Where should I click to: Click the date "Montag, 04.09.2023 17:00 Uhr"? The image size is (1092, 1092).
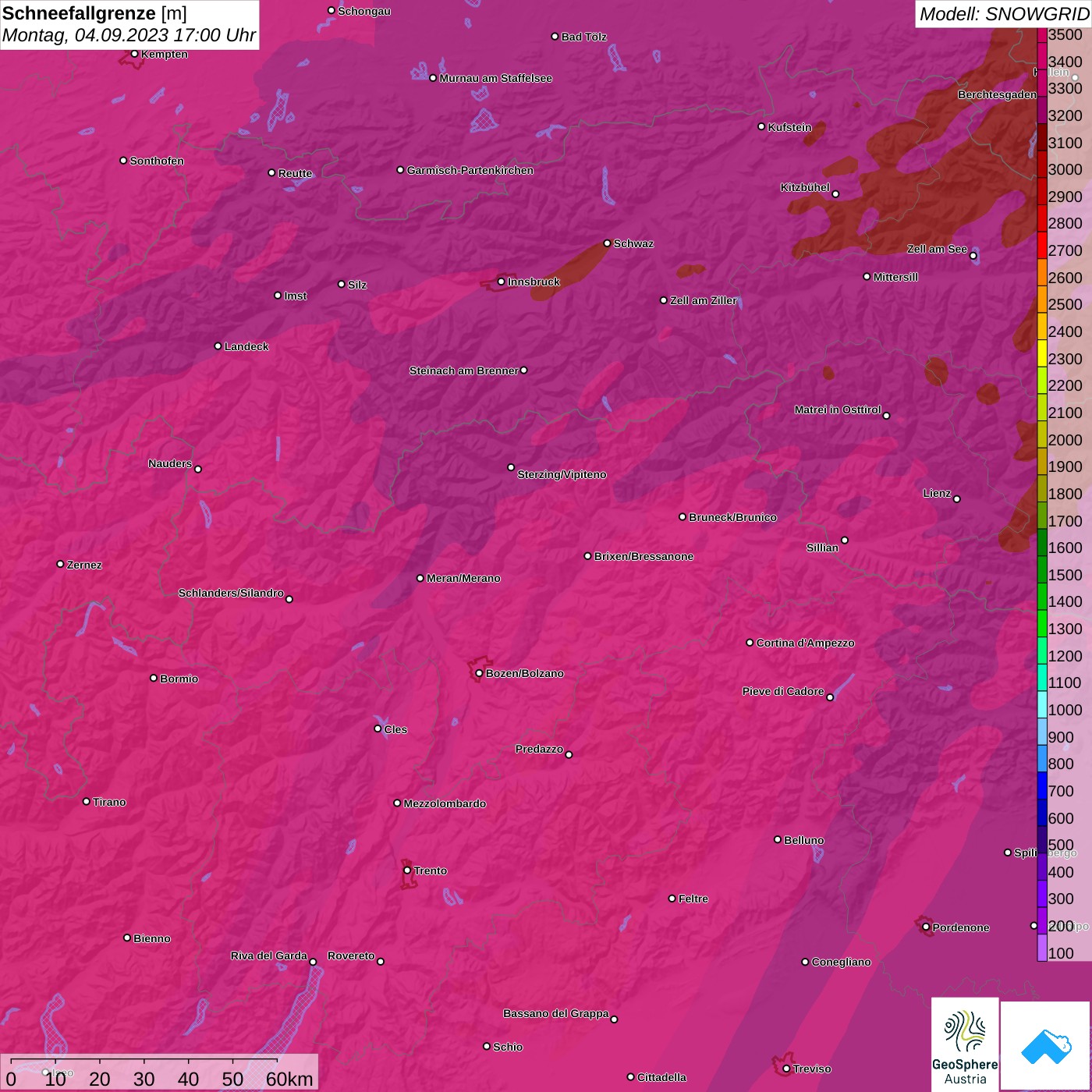point(129,35)
